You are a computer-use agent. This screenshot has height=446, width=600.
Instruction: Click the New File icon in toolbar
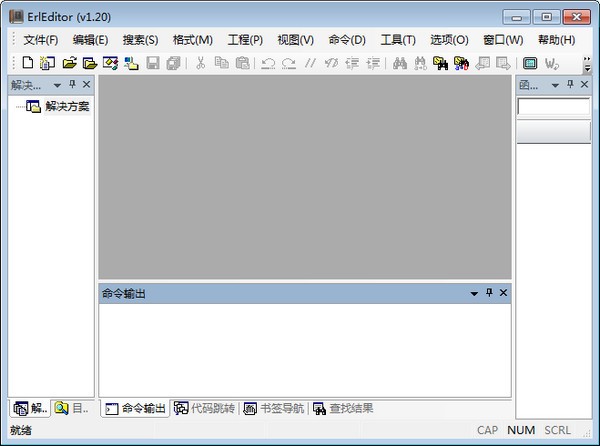tap(28, 63)
